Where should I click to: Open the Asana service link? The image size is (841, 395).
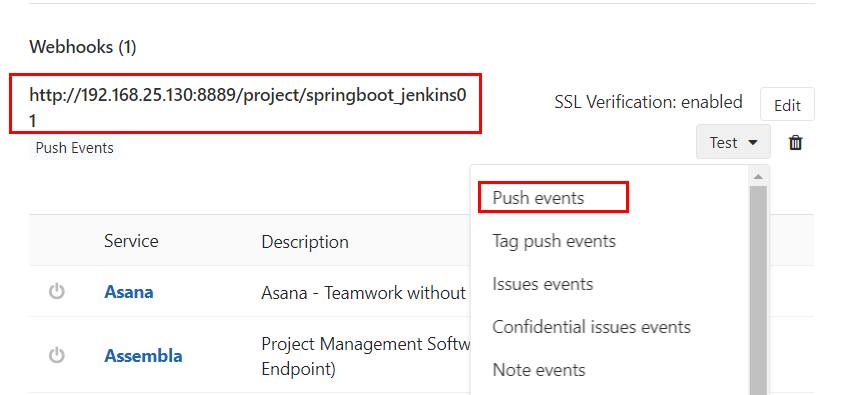tap(129, 292)
